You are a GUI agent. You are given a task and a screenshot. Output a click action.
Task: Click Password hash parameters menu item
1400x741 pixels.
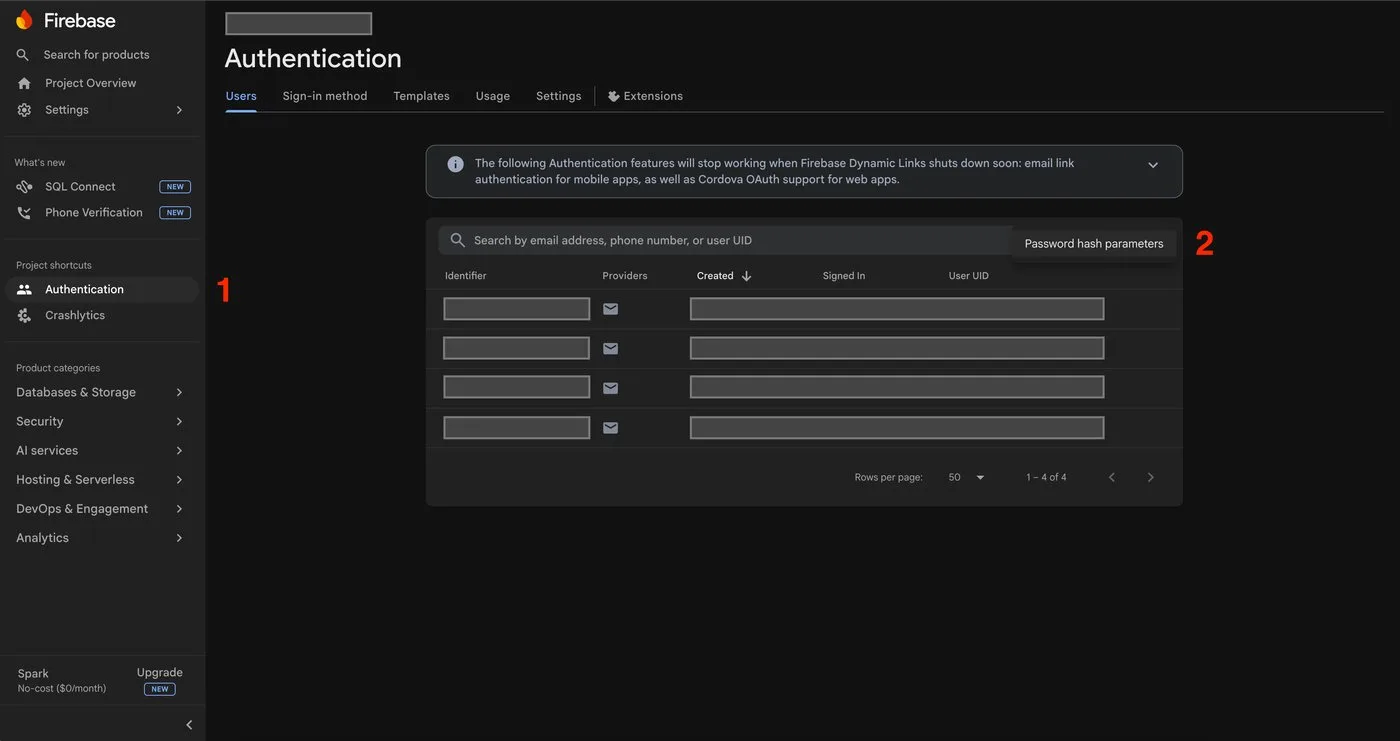pos(1094,244)
